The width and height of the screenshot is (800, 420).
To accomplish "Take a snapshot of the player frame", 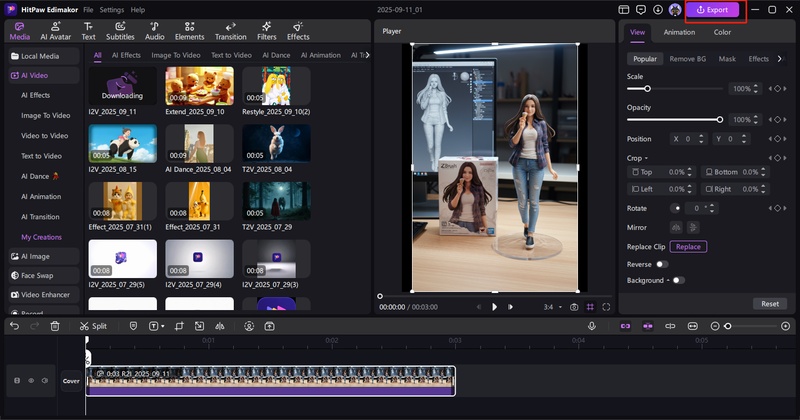I will click(574, 307).
